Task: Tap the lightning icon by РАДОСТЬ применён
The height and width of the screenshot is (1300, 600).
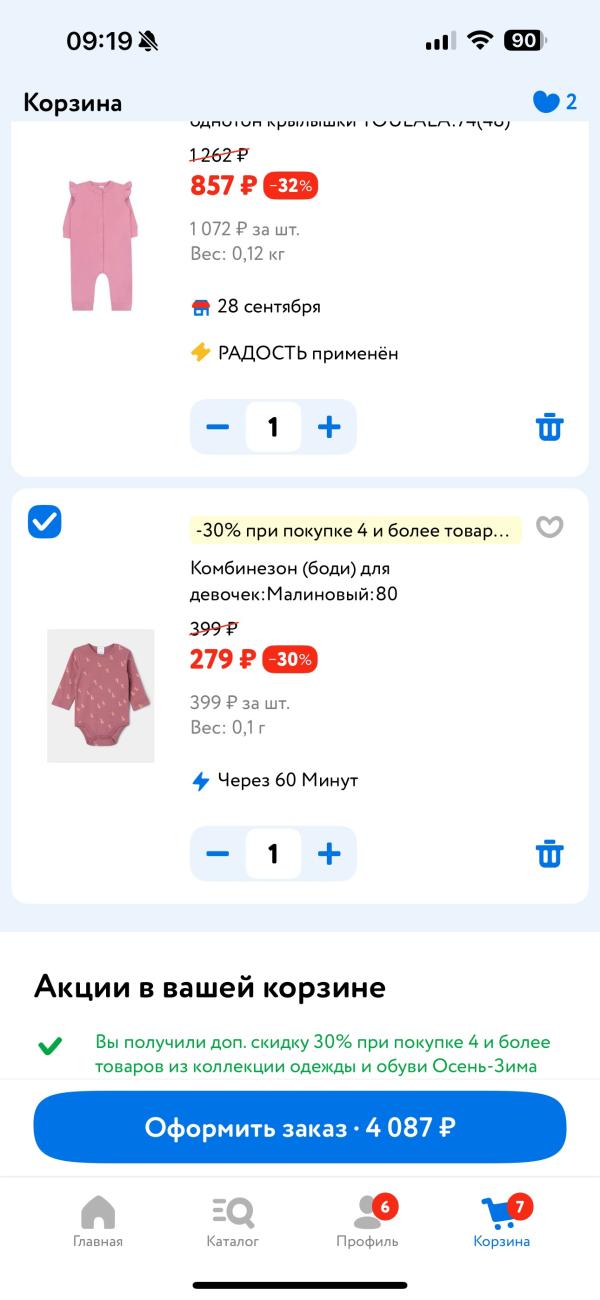Action: [x=201, y=353]
